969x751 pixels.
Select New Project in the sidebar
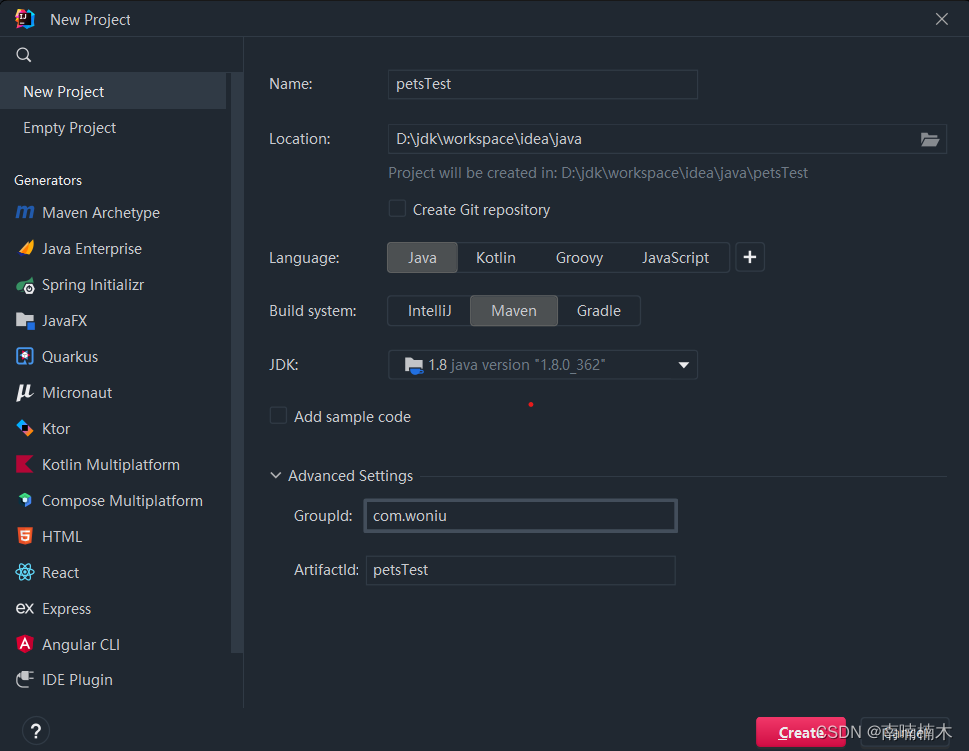tap(113, 91)
